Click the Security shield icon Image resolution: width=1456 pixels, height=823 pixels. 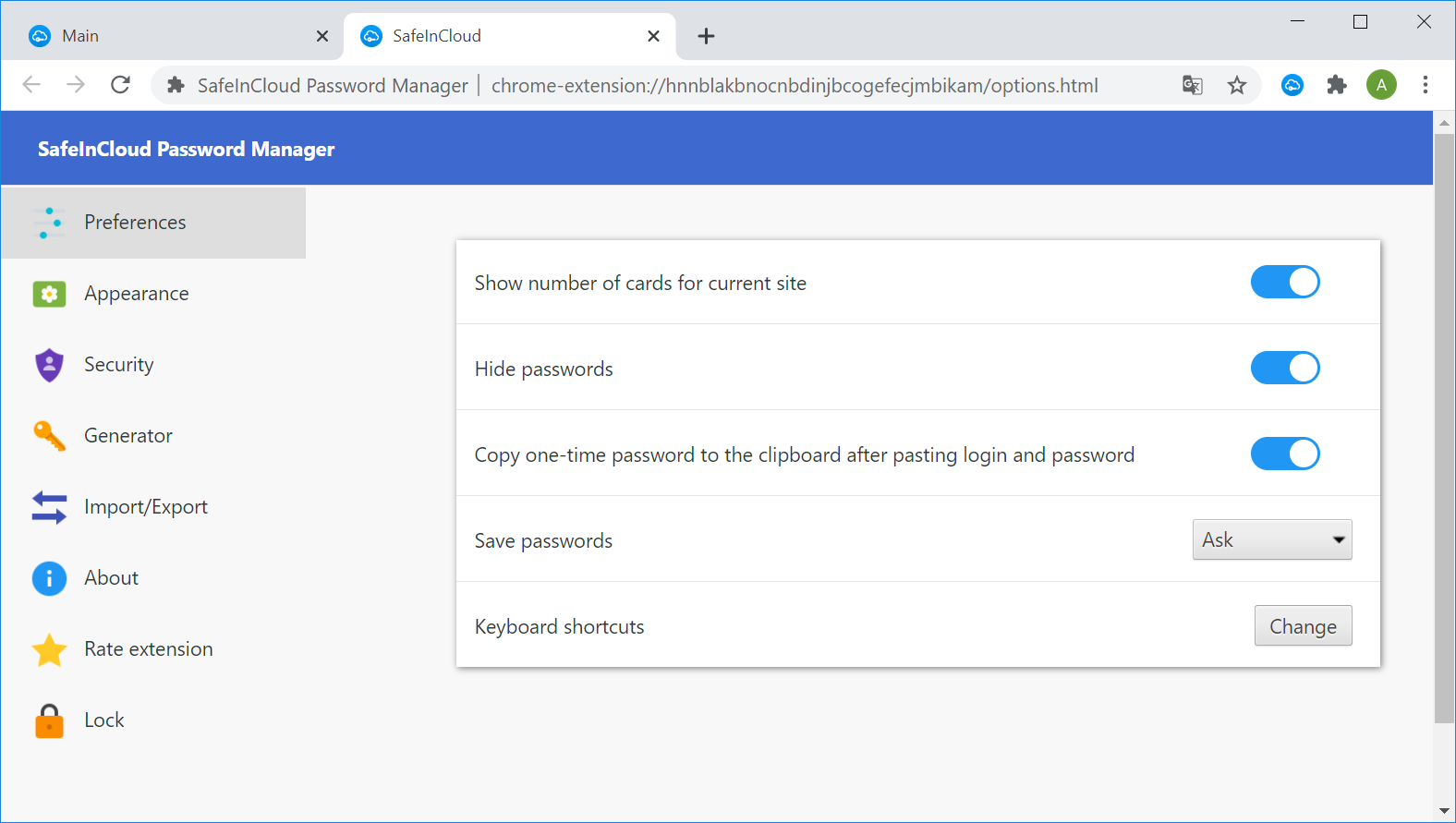[x=49, y=365]
